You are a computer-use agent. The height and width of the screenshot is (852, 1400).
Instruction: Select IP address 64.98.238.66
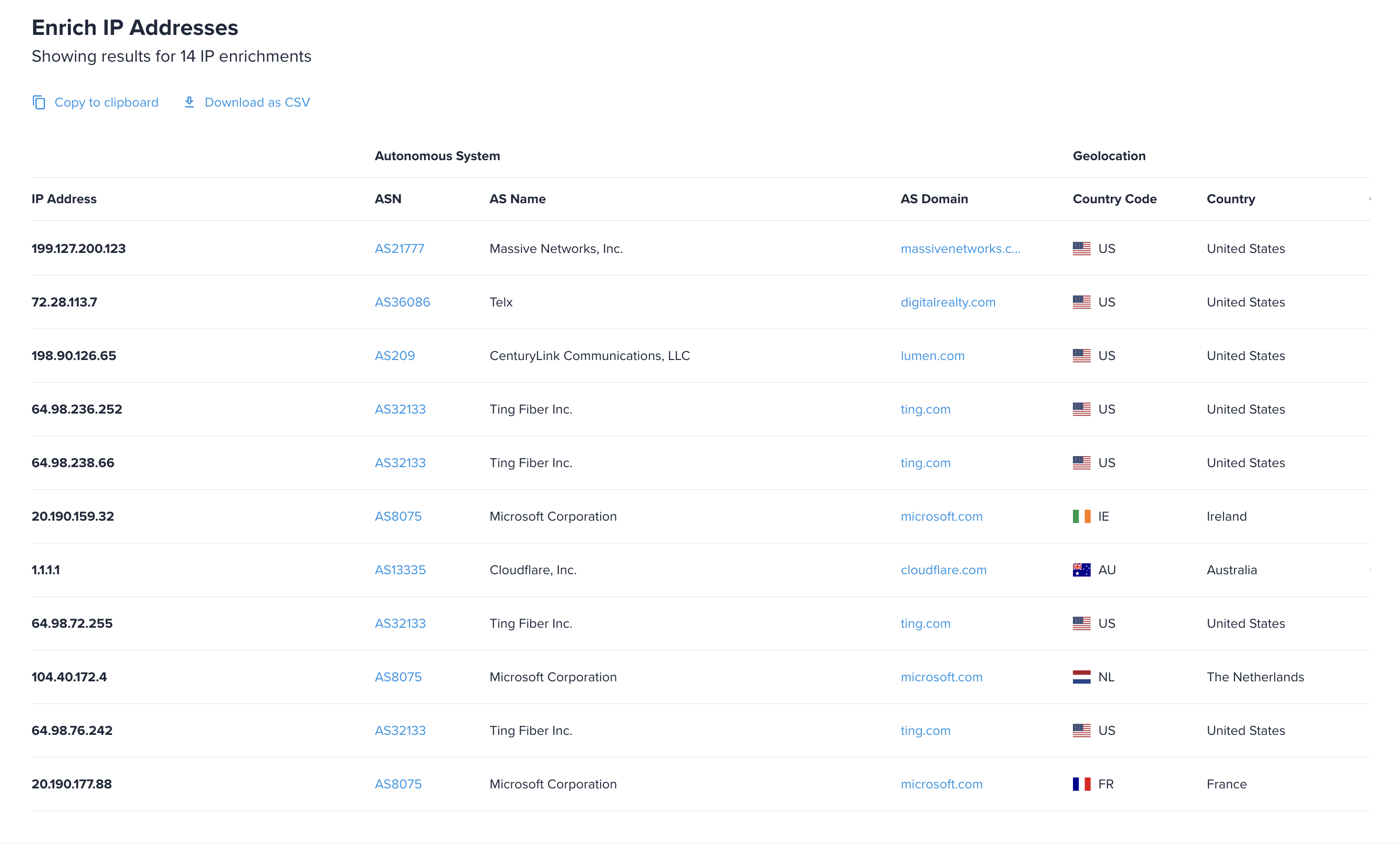(x=73, y=463)
